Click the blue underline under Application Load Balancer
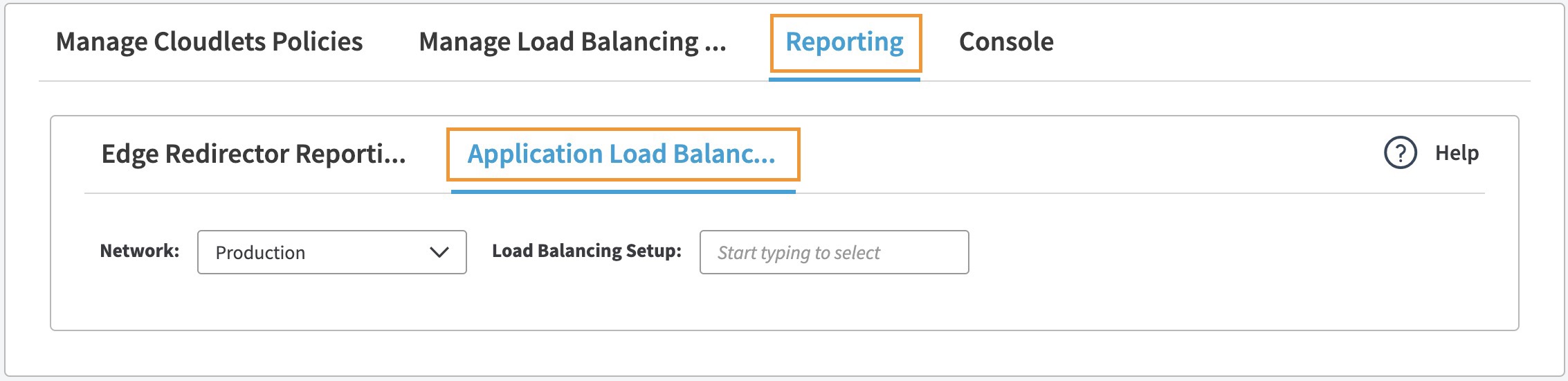 pyautogui.click(x=623, y=191)
